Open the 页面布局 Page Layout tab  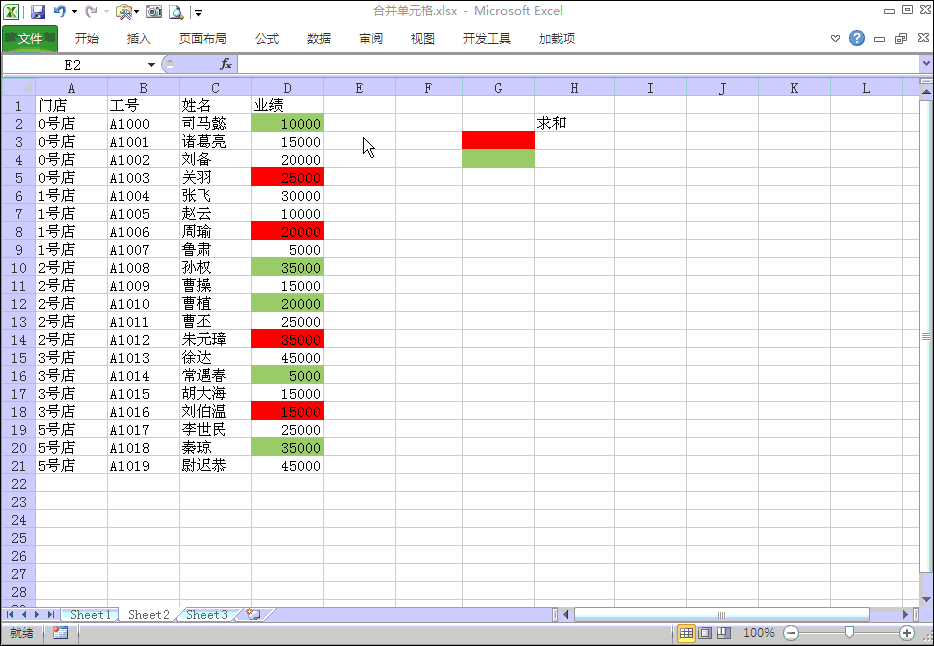pyautogui.click(x=203, y=39)
